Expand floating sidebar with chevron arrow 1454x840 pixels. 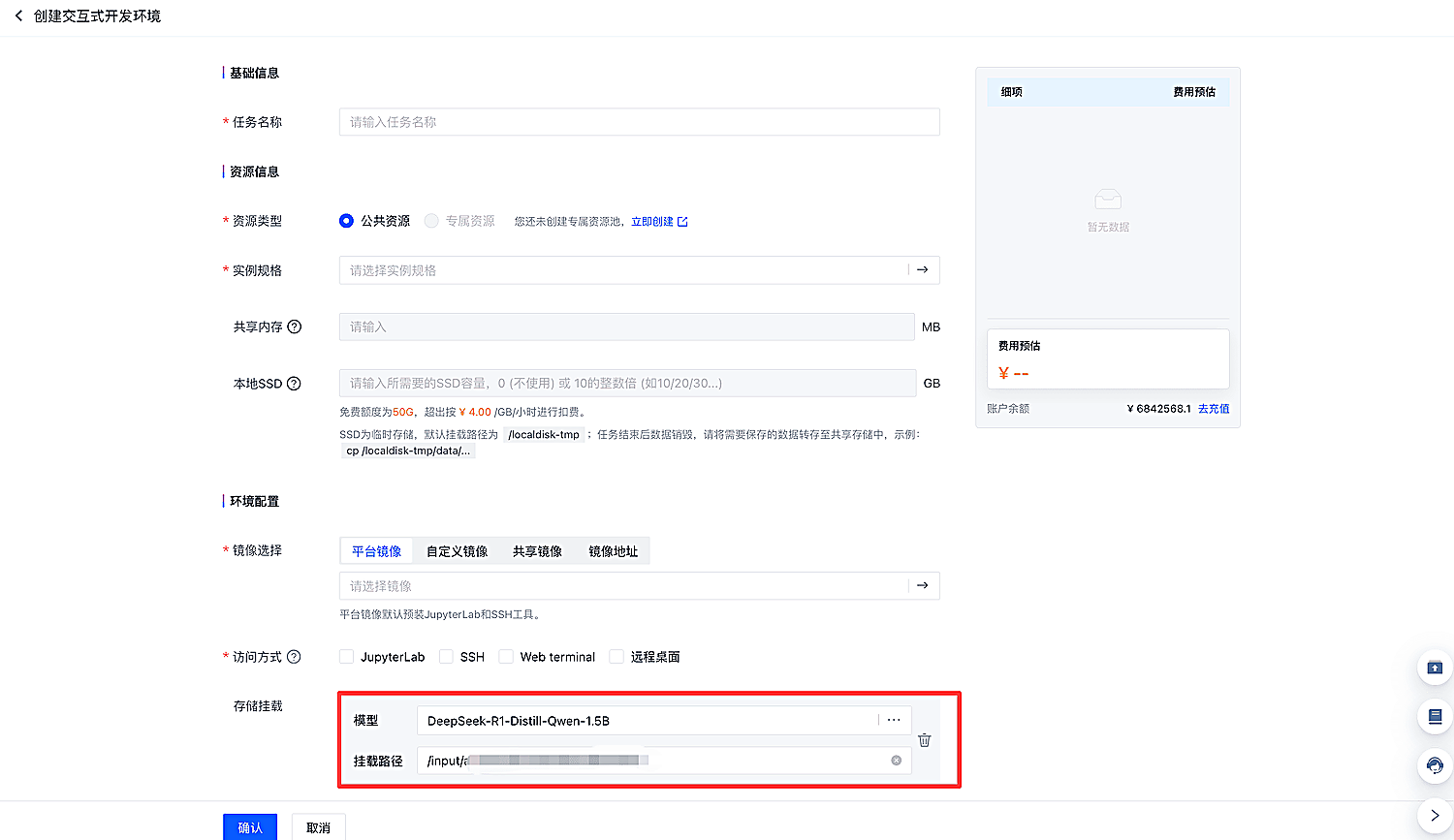[1435, 816]
